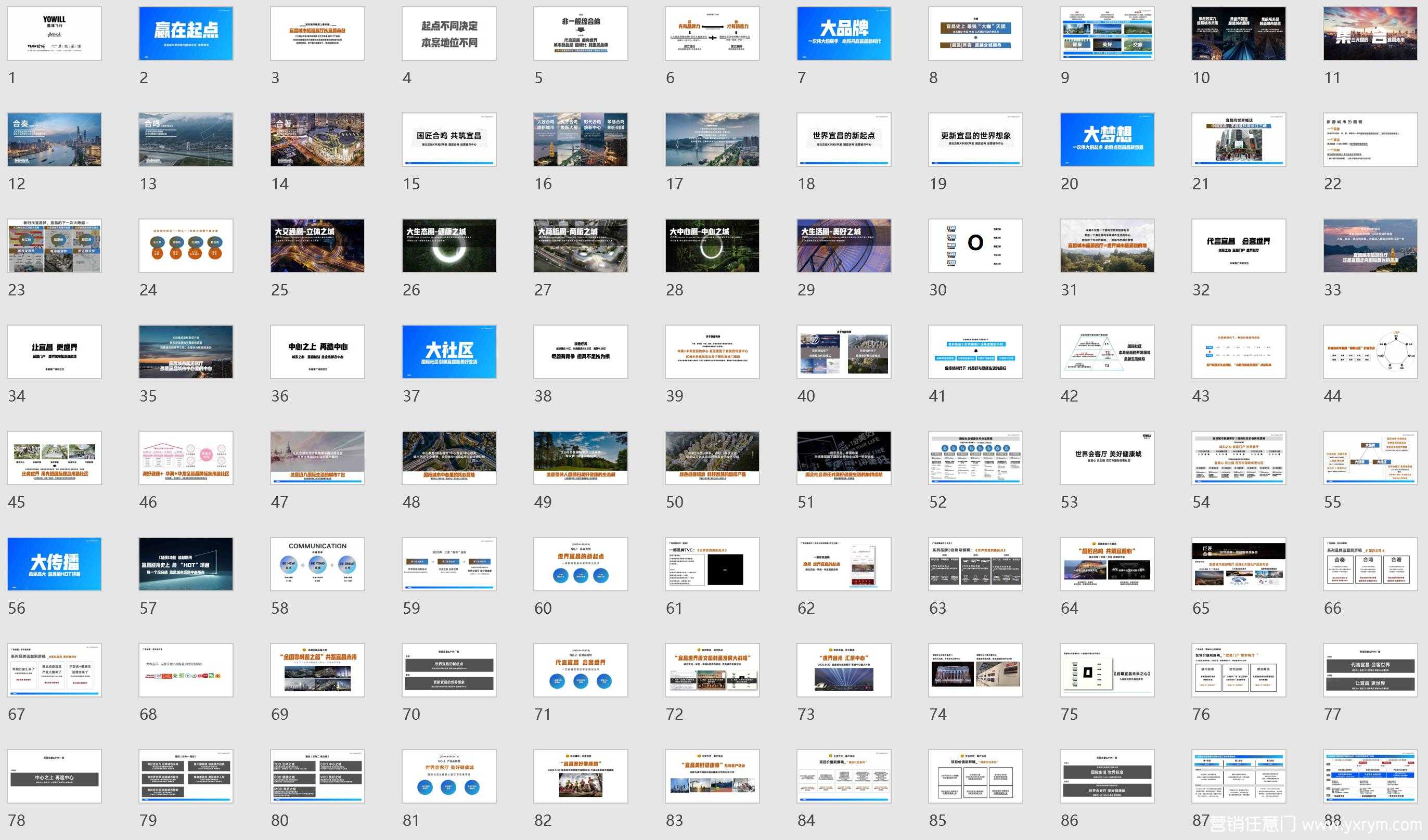Screen dimensions: 1428x840
Task: Select slide 56 titled 大传播
Action: pyautogui.click(x=55, y=564)
